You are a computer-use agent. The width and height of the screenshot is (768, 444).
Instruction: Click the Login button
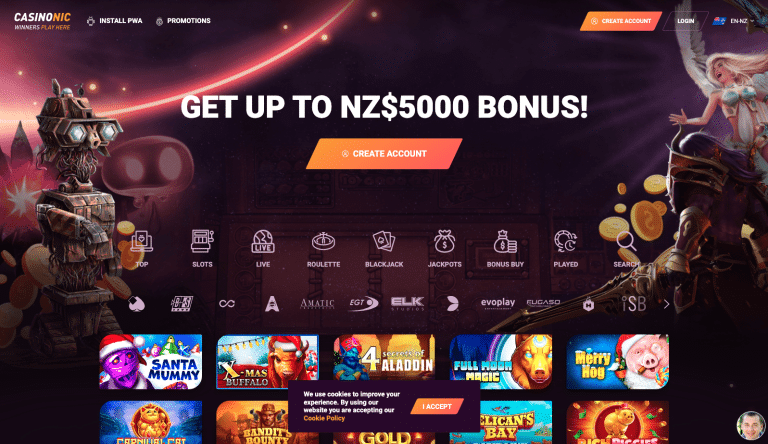pyautogui.click(x=686, y=21)
